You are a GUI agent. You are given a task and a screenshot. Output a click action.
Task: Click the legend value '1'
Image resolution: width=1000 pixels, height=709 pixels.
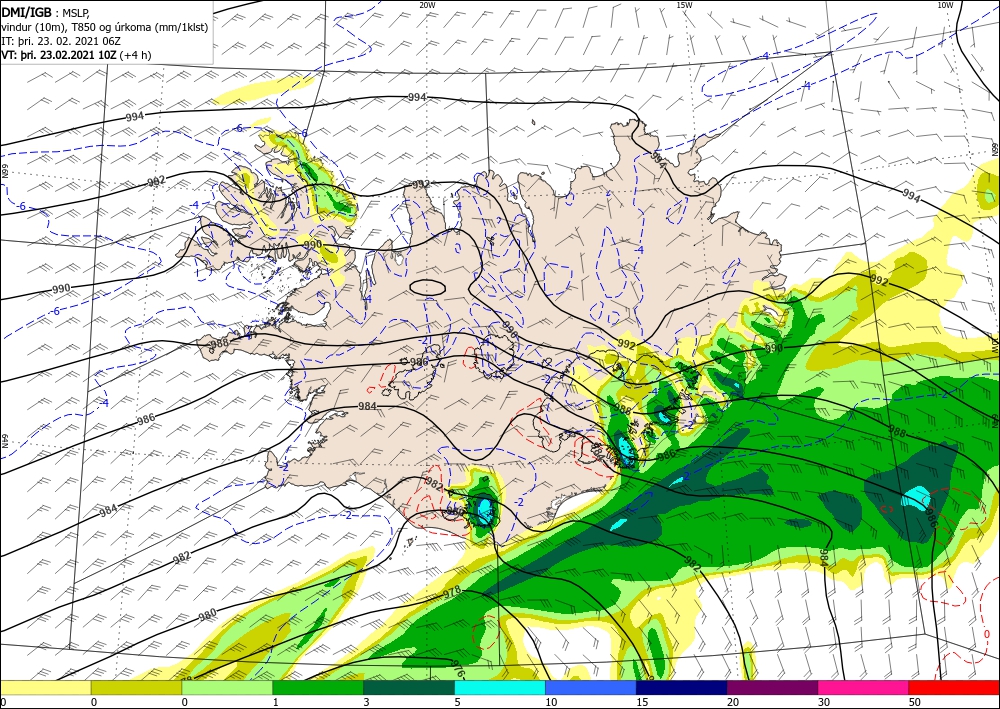[x=276, y=702]
